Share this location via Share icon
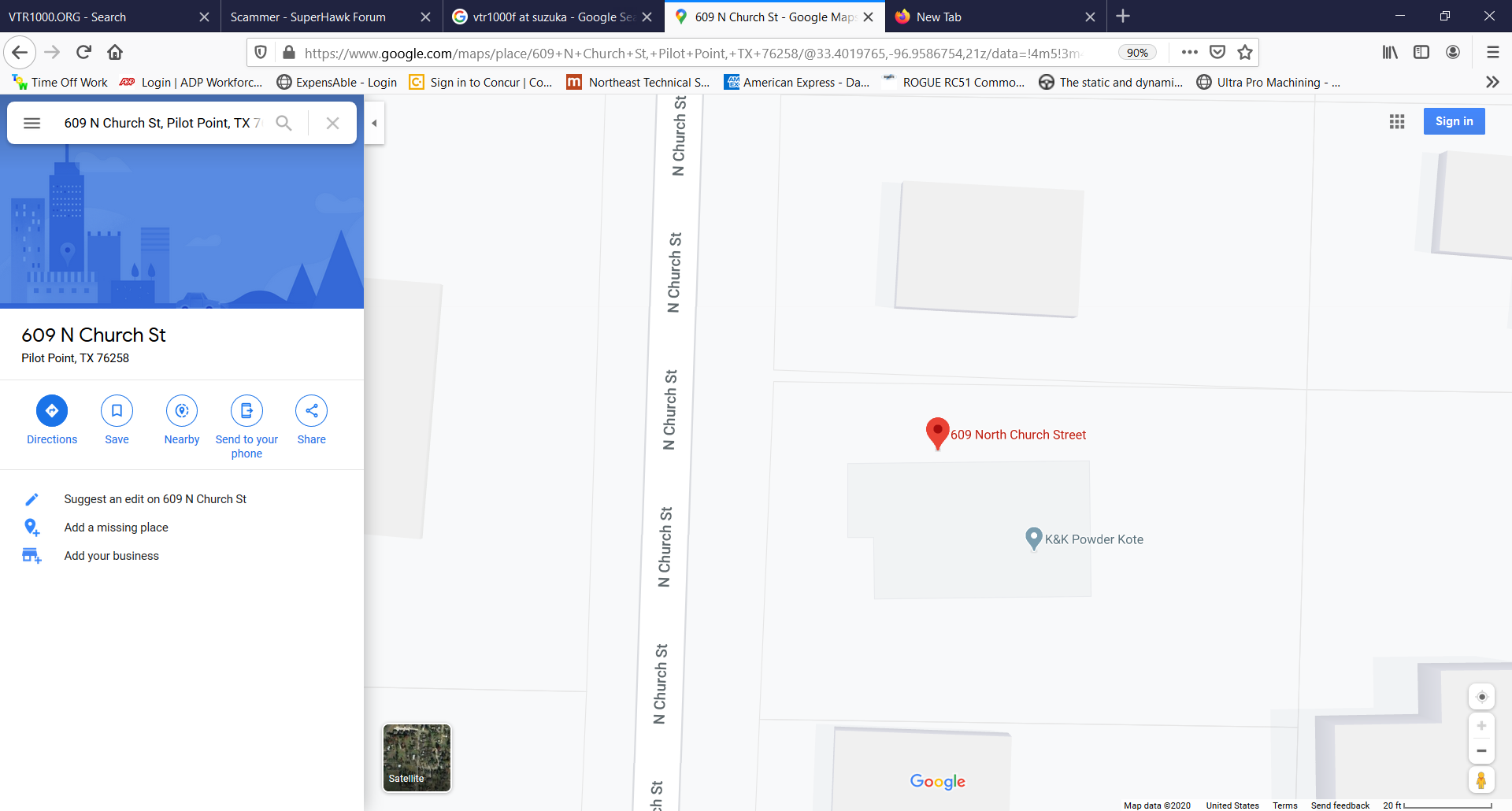This screenshot has width=1512, height=811. coord(312,410)
